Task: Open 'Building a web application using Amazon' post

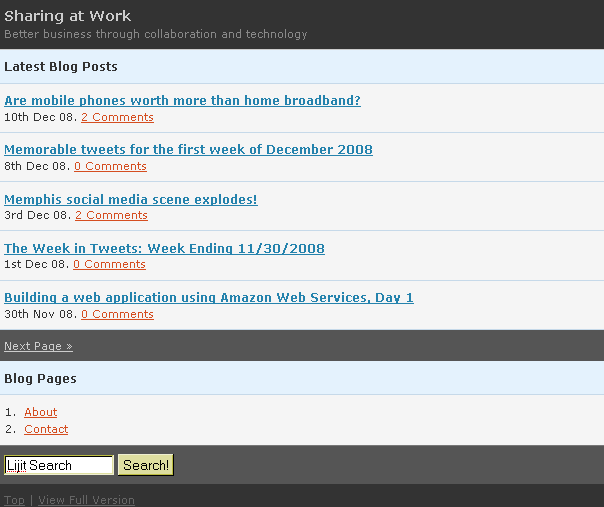Action: 209,297
